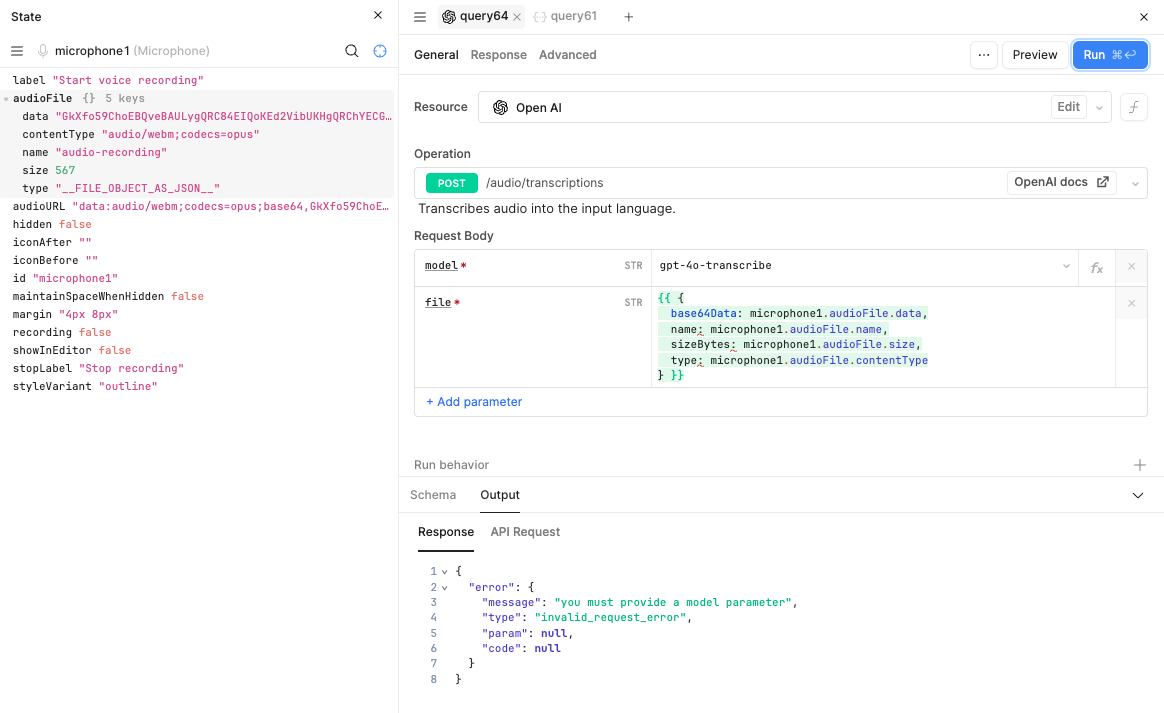Click the size 567 value
The width and height of the screenshot is (1164, 713).
click(65, 170)
